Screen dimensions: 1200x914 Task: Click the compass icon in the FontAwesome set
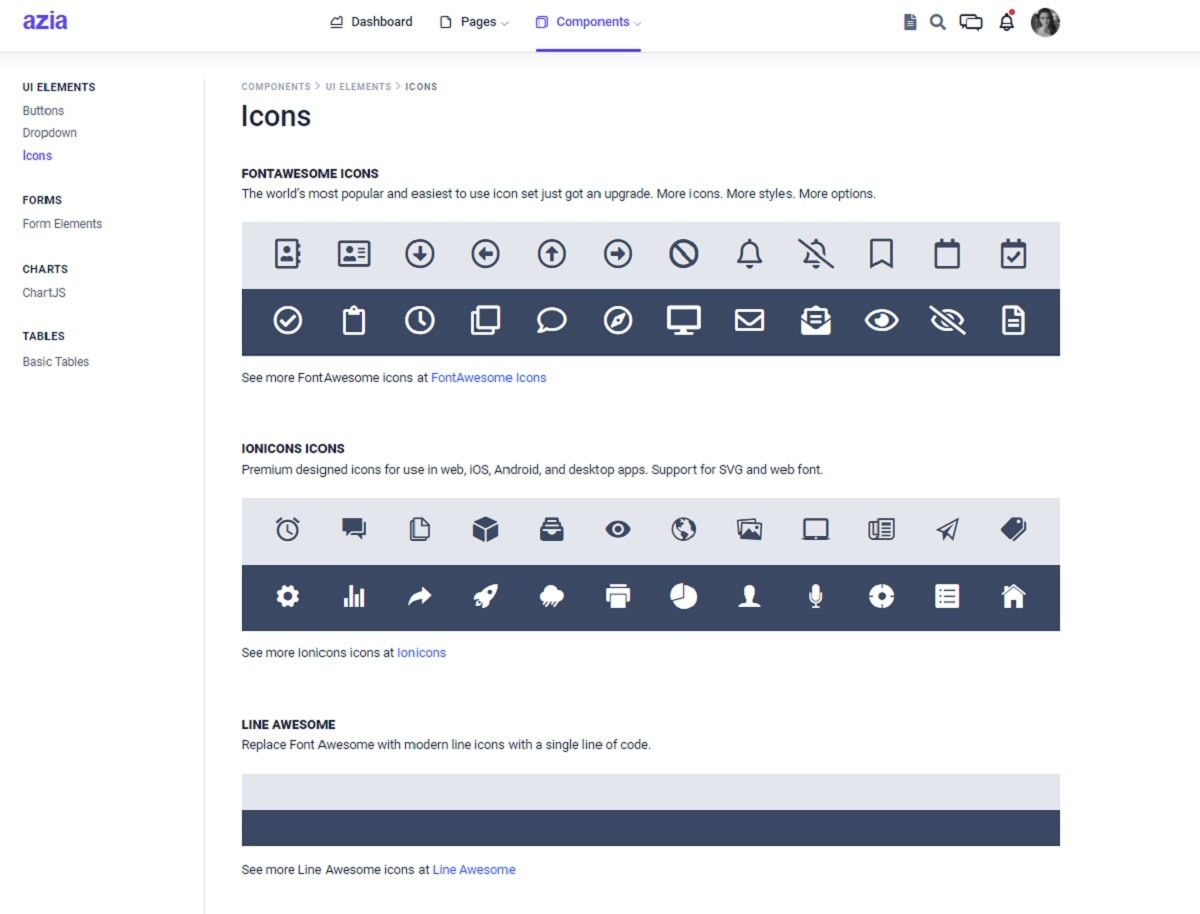617,320
